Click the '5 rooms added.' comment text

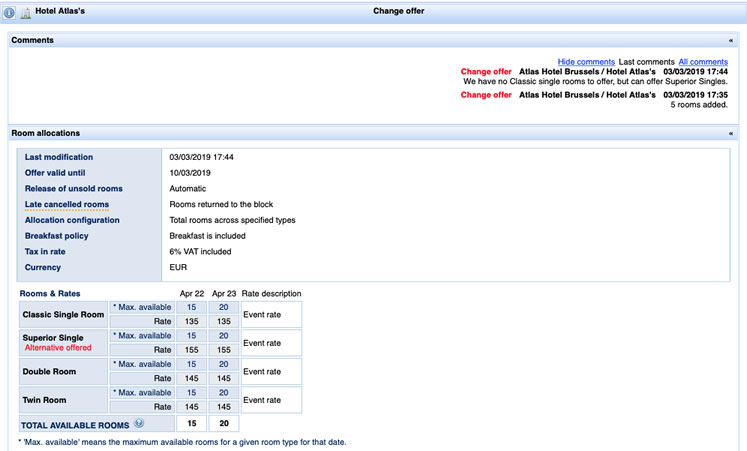point(699,105)
